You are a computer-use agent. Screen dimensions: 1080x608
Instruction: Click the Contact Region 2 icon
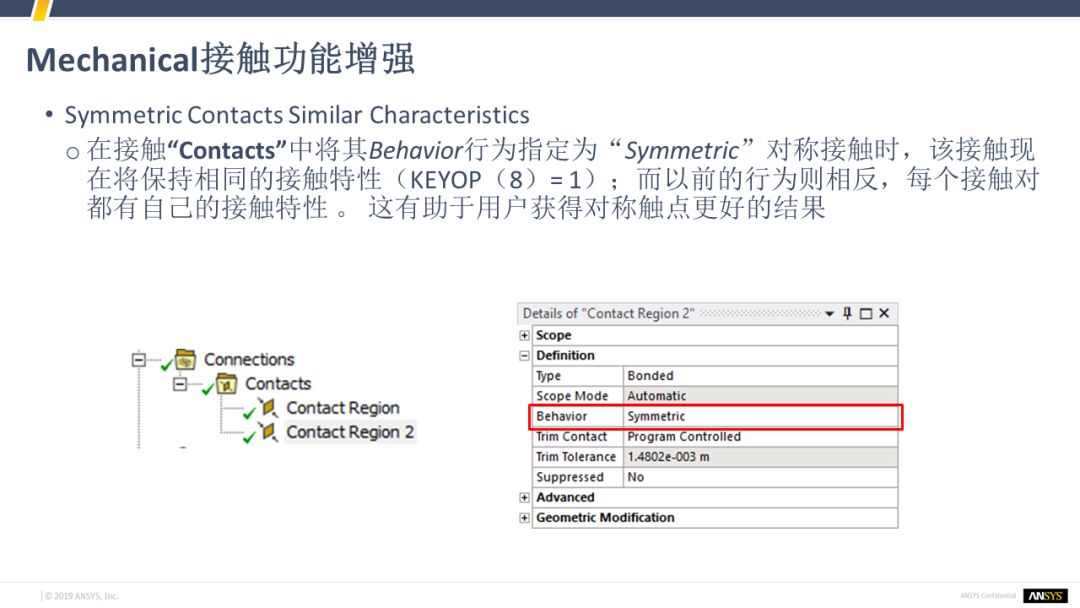coord(268,432)
